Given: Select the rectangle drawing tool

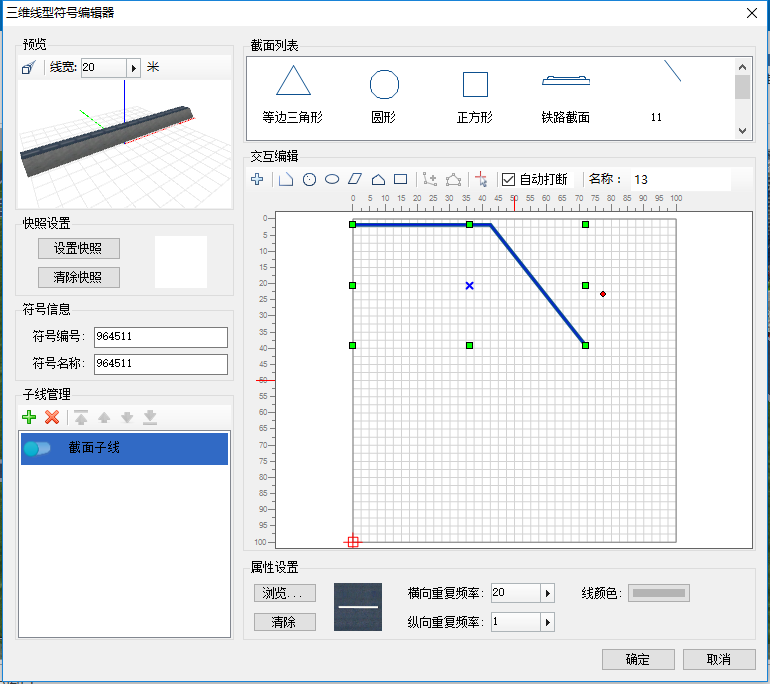Looking at the screenshot, I should pos(401,179).
